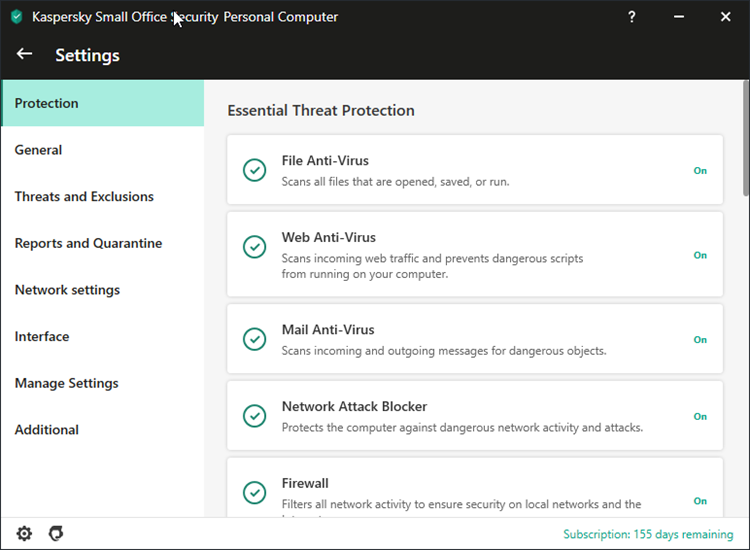Screen dimensions: 750x550
Task: Click 'Filters all network activity' description
Action: [461, 505]
